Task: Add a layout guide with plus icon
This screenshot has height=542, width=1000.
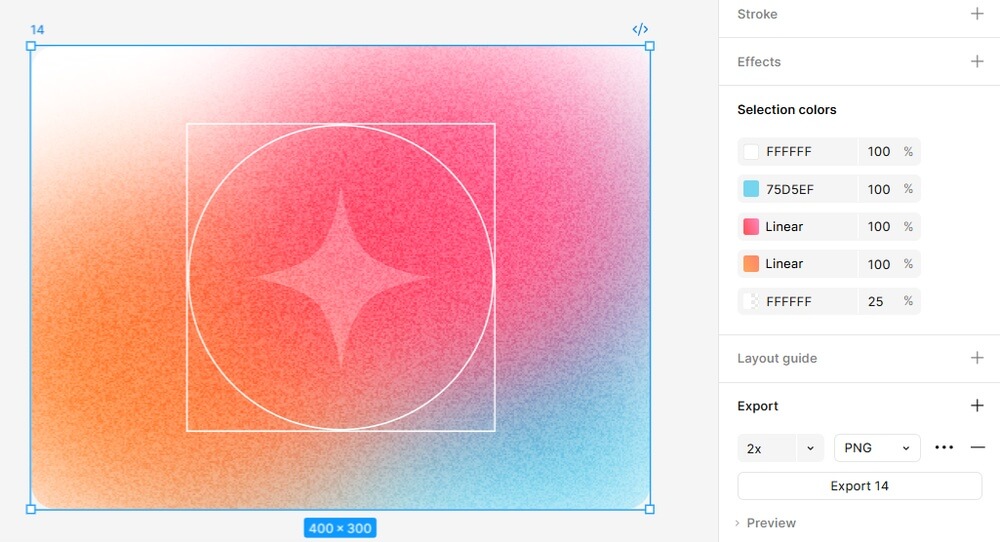Action: pos(977,358)
